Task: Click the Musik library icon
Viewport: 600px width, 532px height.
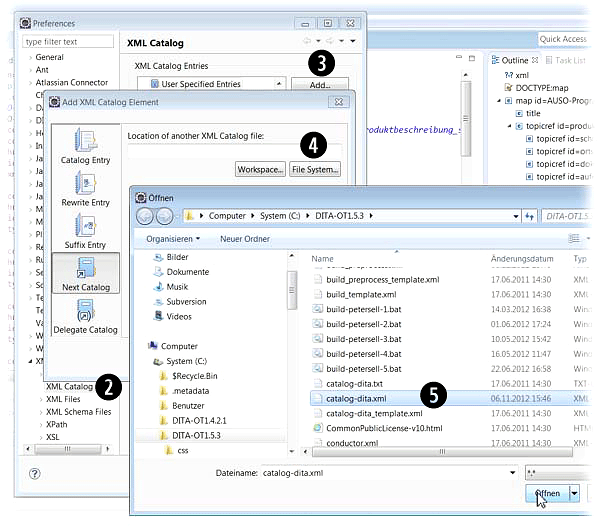Action: tap(158, 287)
